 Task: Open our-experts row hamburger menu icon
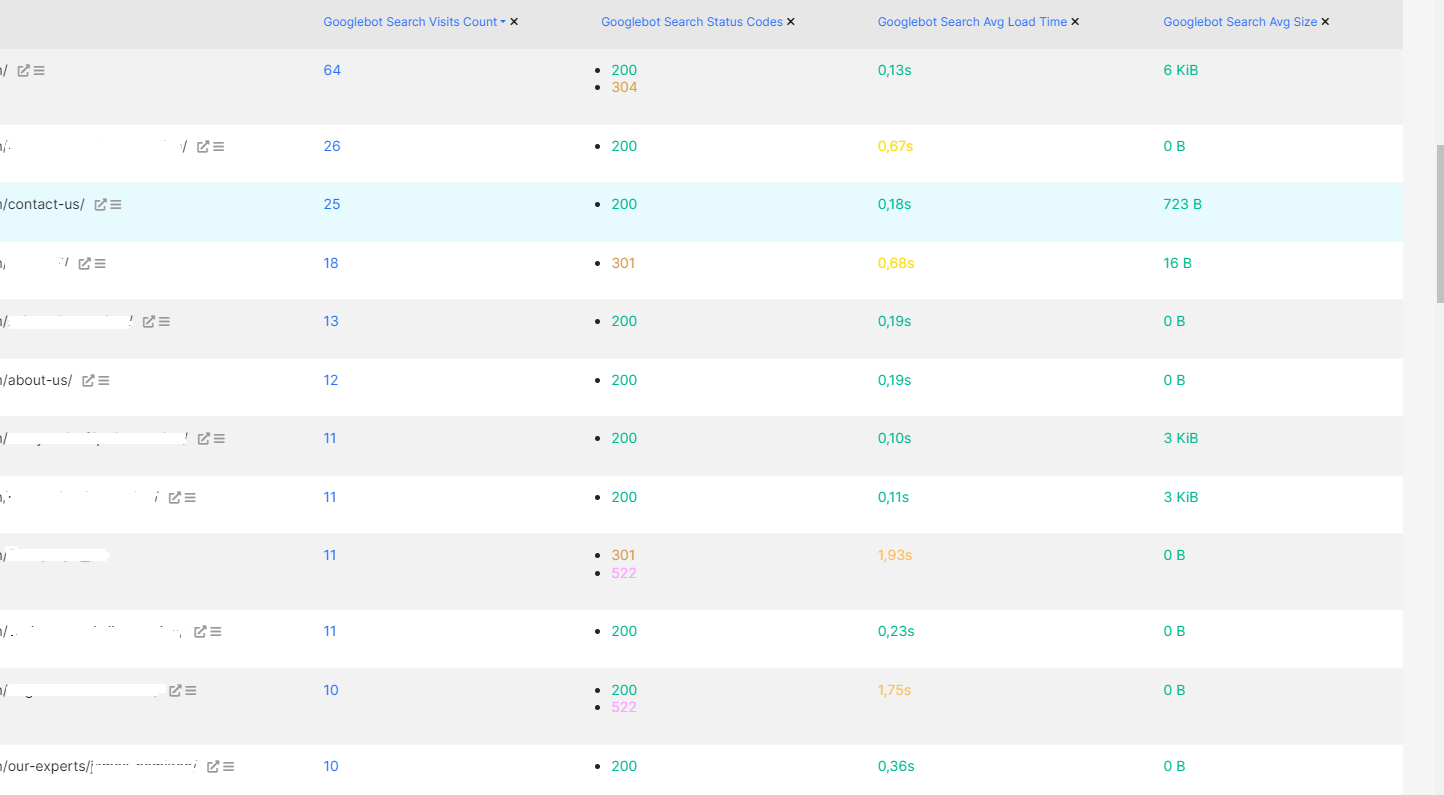pyautogui.click(x=228, y=767)
